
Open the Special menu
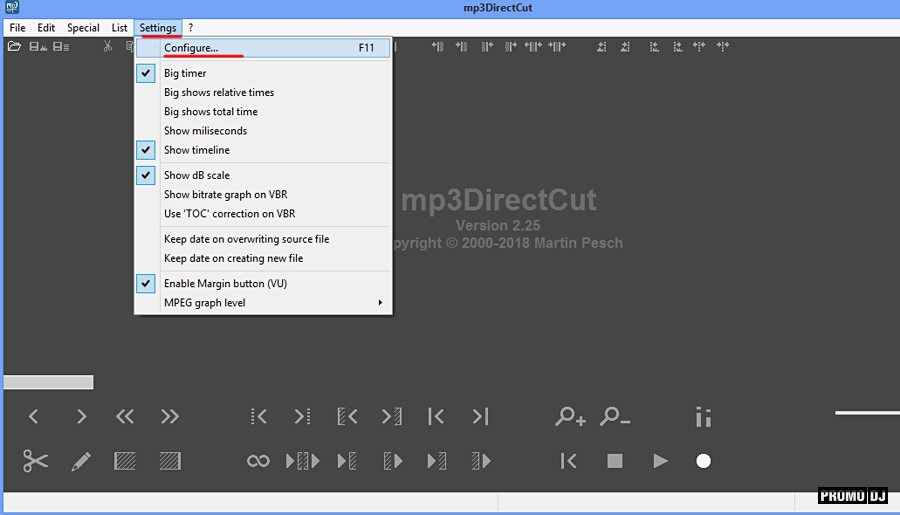coord(83,28)
